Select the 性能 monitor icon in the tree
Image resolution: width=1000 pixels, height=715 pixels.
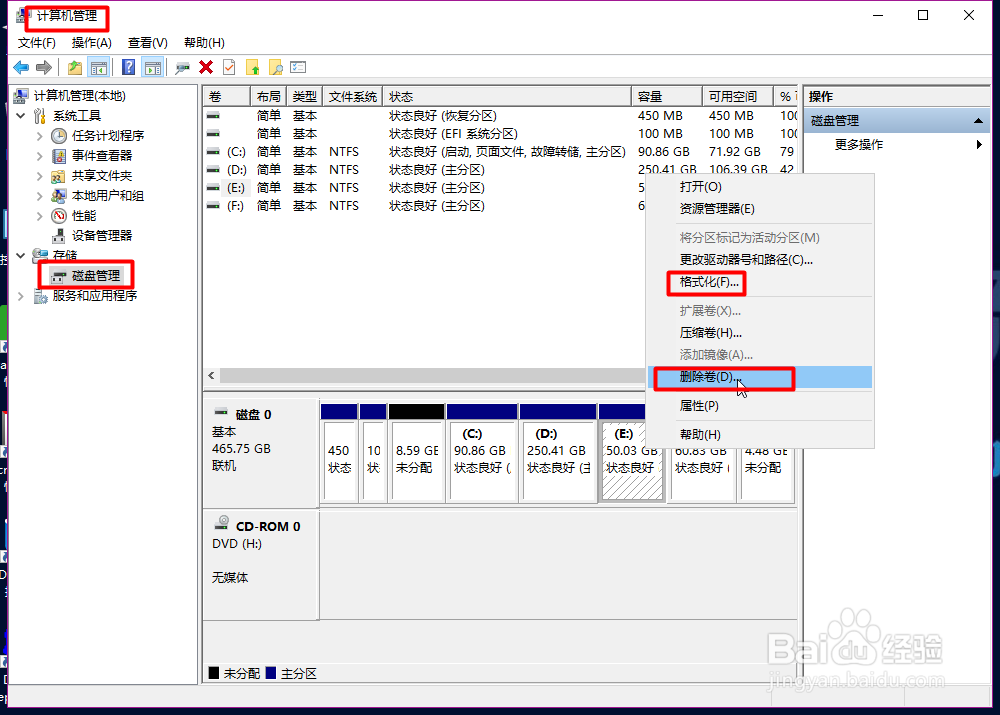[x=59, y=216]
